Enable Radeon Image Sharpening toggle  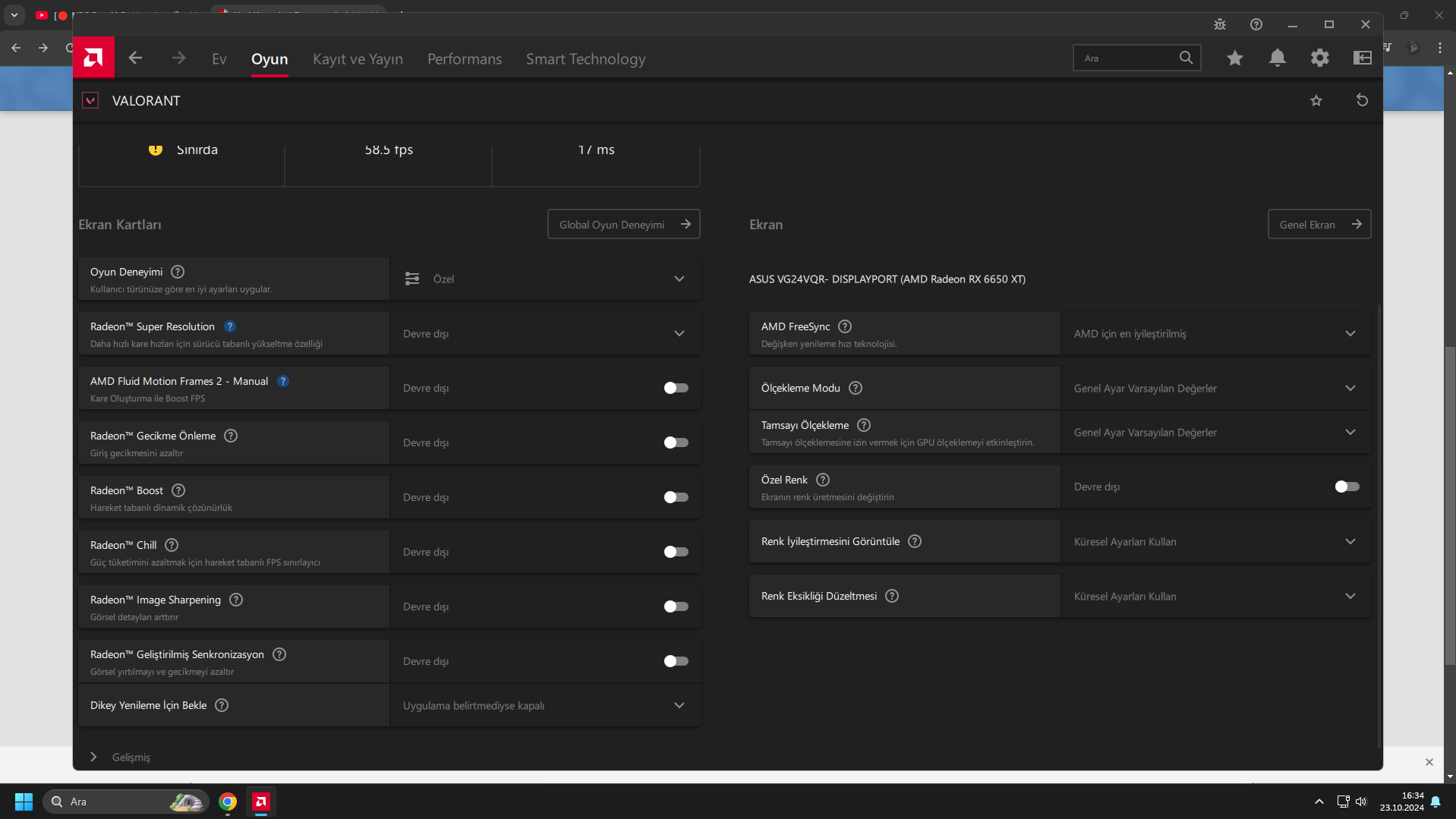pos(676,606)
